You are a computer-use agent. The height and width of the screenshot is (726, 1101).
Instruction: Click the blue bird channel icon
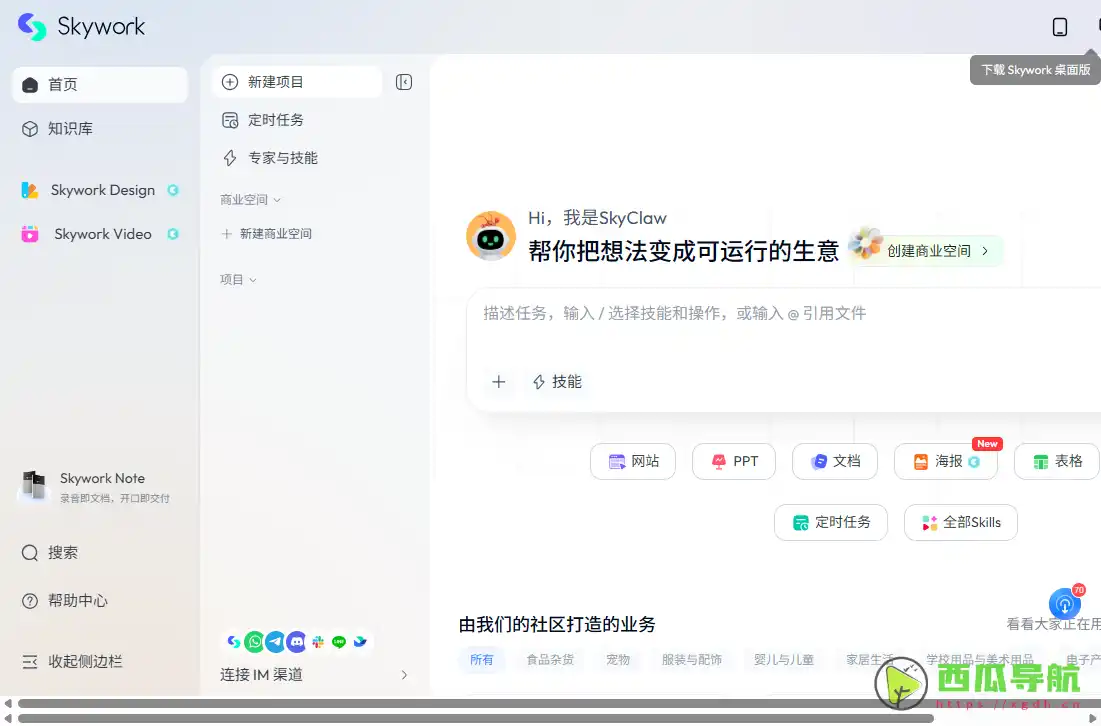click(360, 642)
